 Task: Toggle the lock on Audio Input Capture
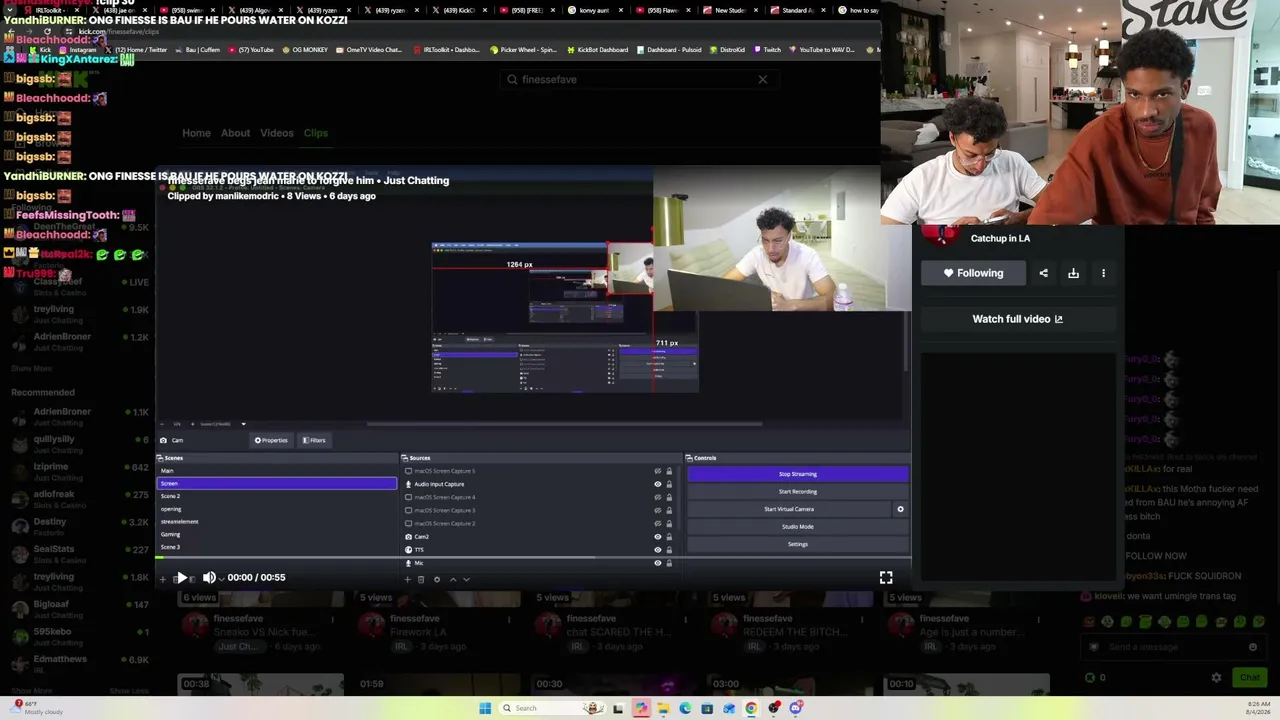pyautogui.click(x=669, y=484)
